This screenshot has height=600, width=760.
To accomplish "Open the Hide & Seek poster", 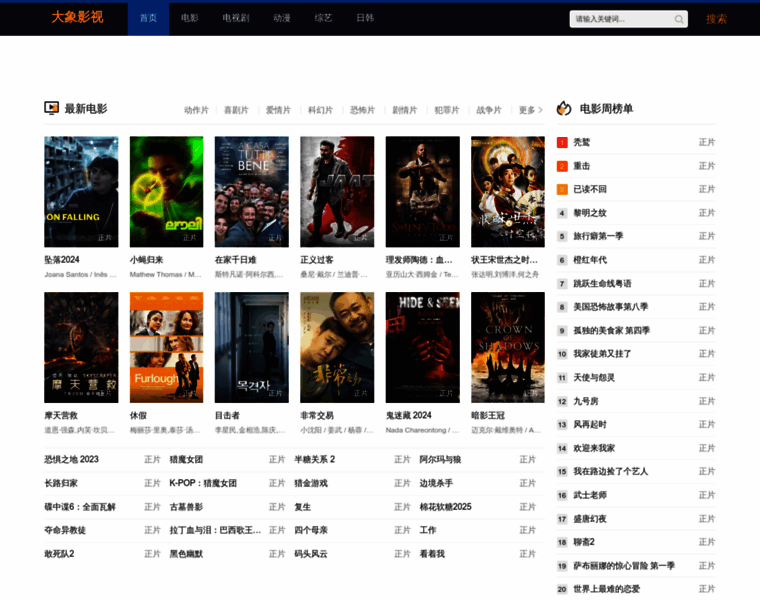I will coord(423,347).
